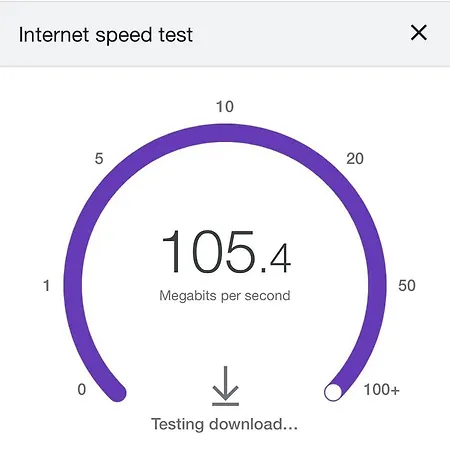Click the 50 gauge scale label
Viewport: 450px width, 450px height.
(x=407, y=286)
